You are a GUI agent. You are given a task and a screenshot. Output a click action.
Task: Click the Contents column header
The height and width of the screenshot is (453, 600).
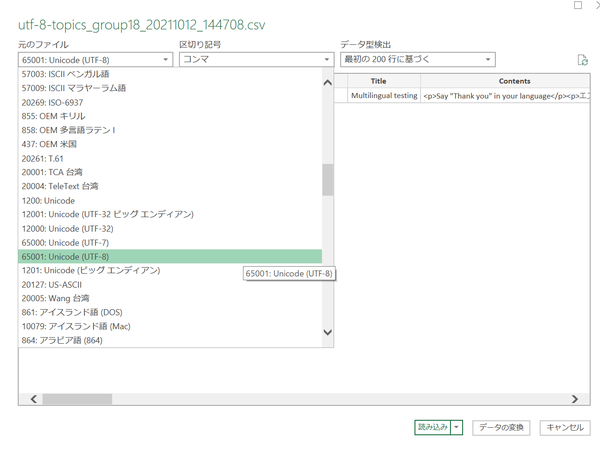point(505,81)
